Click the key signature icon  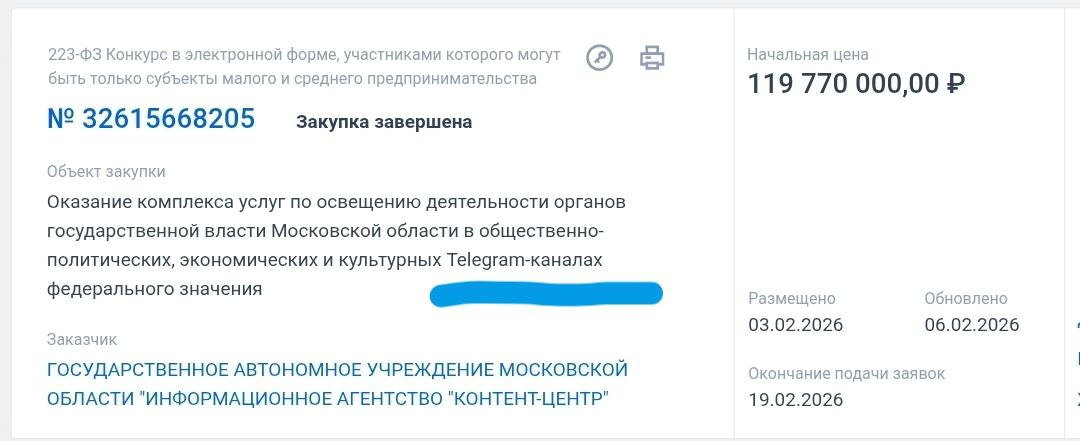[599, 58]
